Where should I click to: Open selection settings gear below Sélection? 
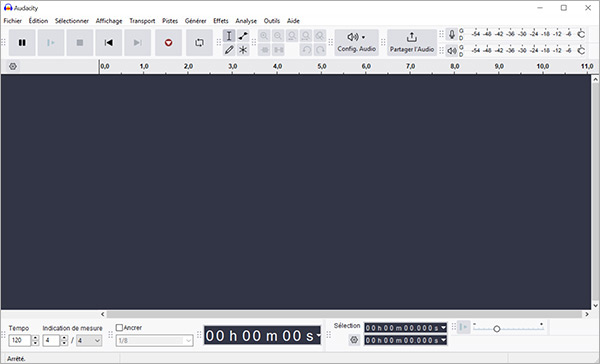point(354,340)
